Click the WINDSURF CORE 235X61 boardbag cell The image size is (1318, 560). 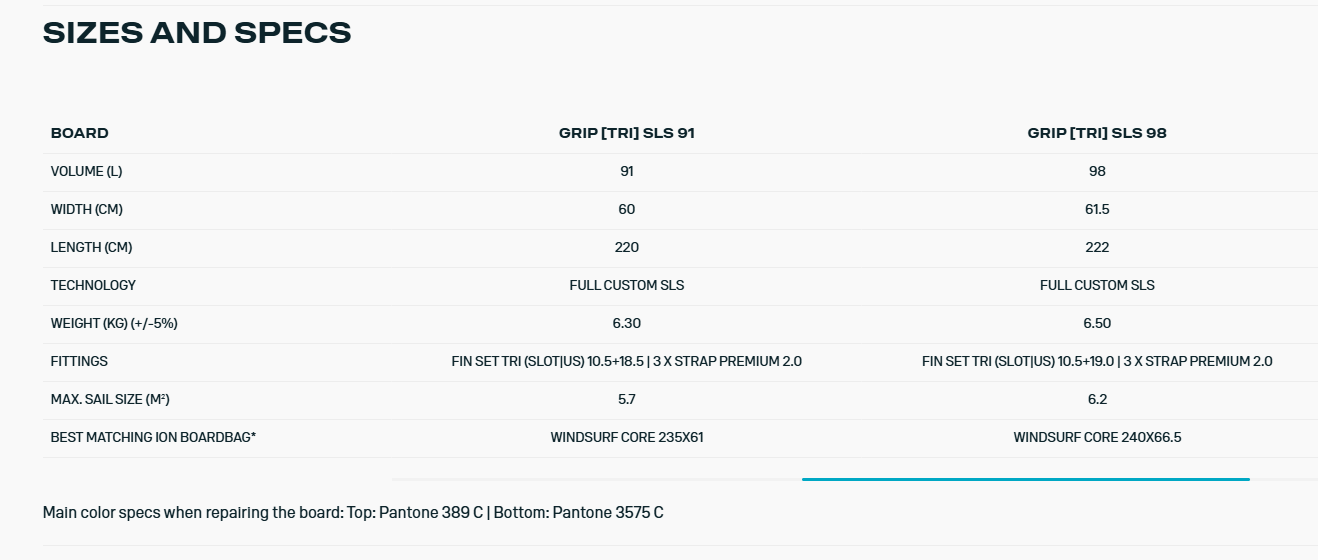tap(627, 437)
